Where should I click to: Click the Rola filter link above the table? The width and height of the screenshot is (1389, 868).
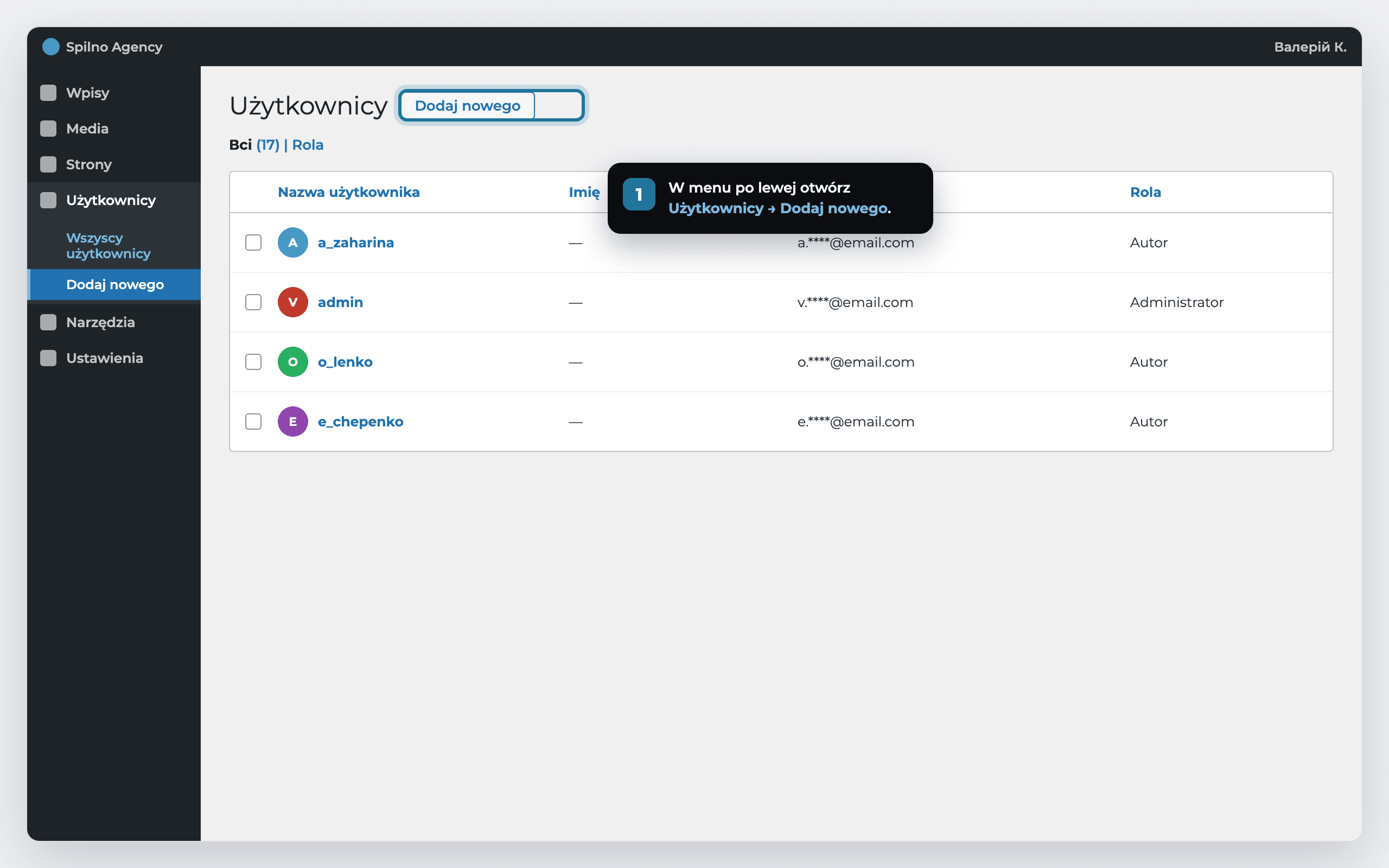point(308,145)
